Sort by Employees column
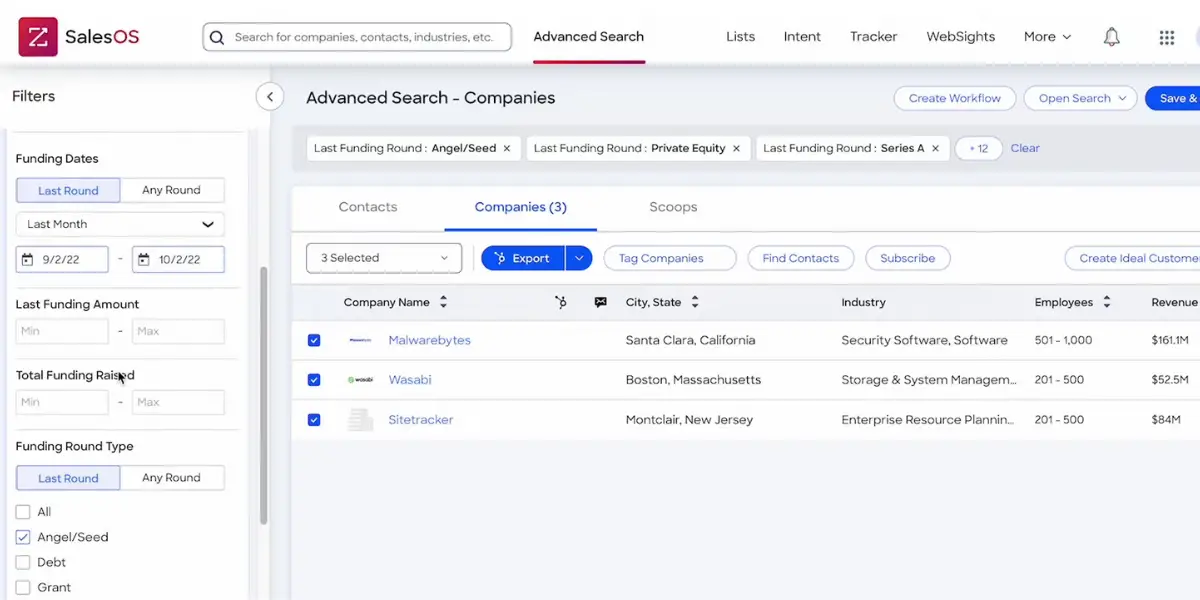 pos(1107,302)
